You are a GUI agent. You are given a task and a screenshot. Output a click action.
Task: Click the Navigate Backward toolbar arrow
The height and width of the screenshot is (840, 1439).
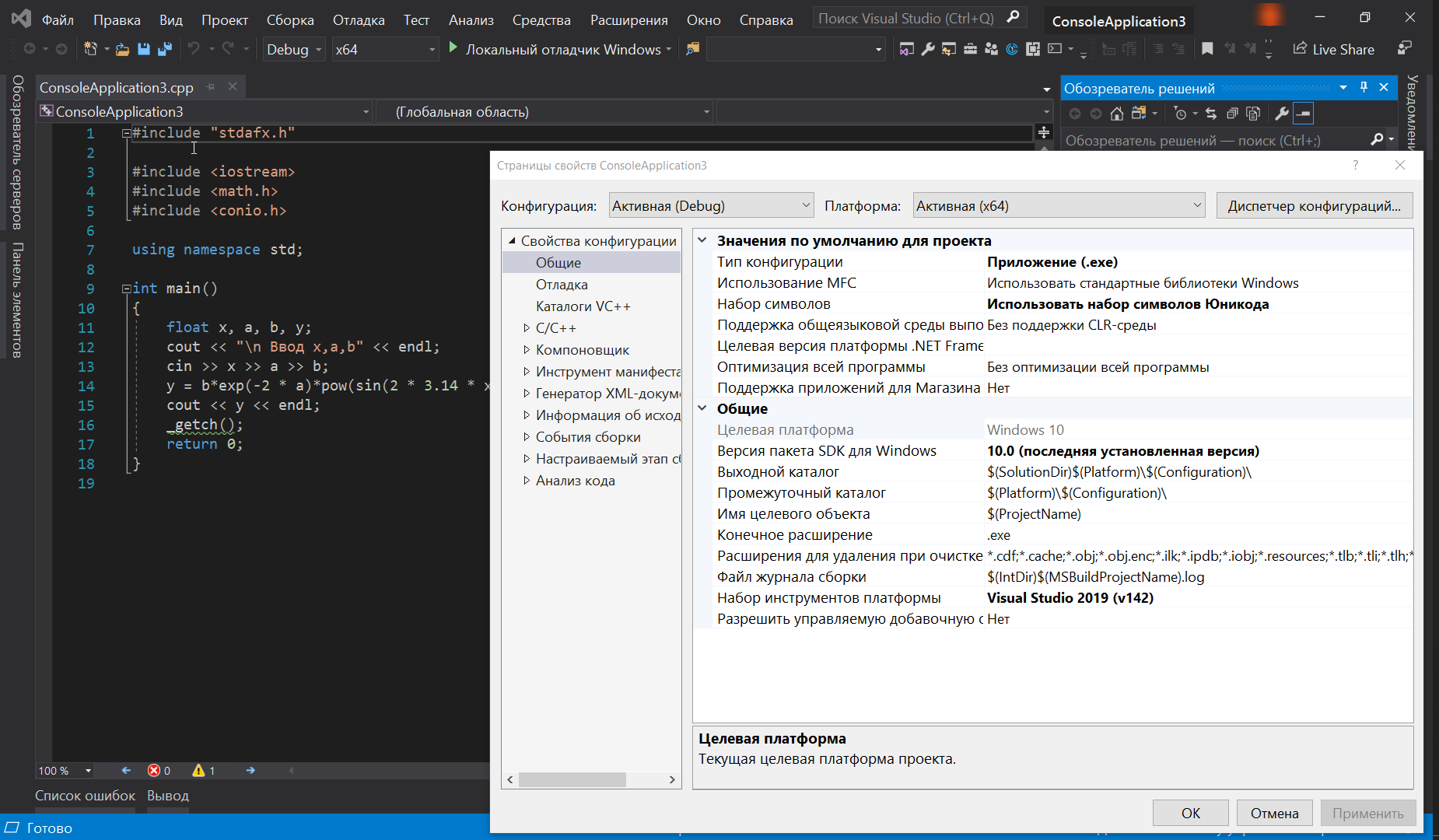tap(30, 49)
